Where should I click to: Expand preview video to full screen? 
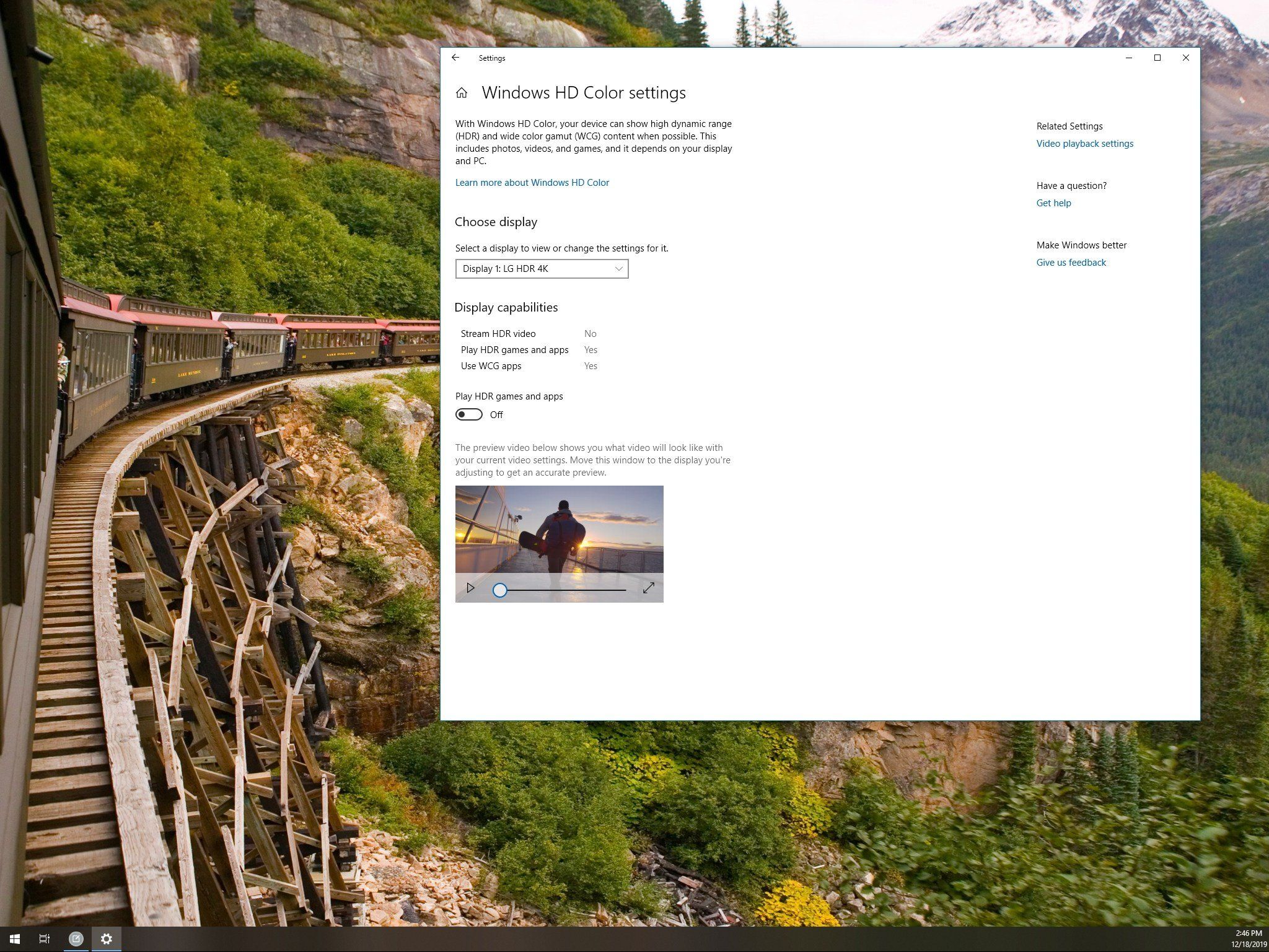tap(649, 588)
